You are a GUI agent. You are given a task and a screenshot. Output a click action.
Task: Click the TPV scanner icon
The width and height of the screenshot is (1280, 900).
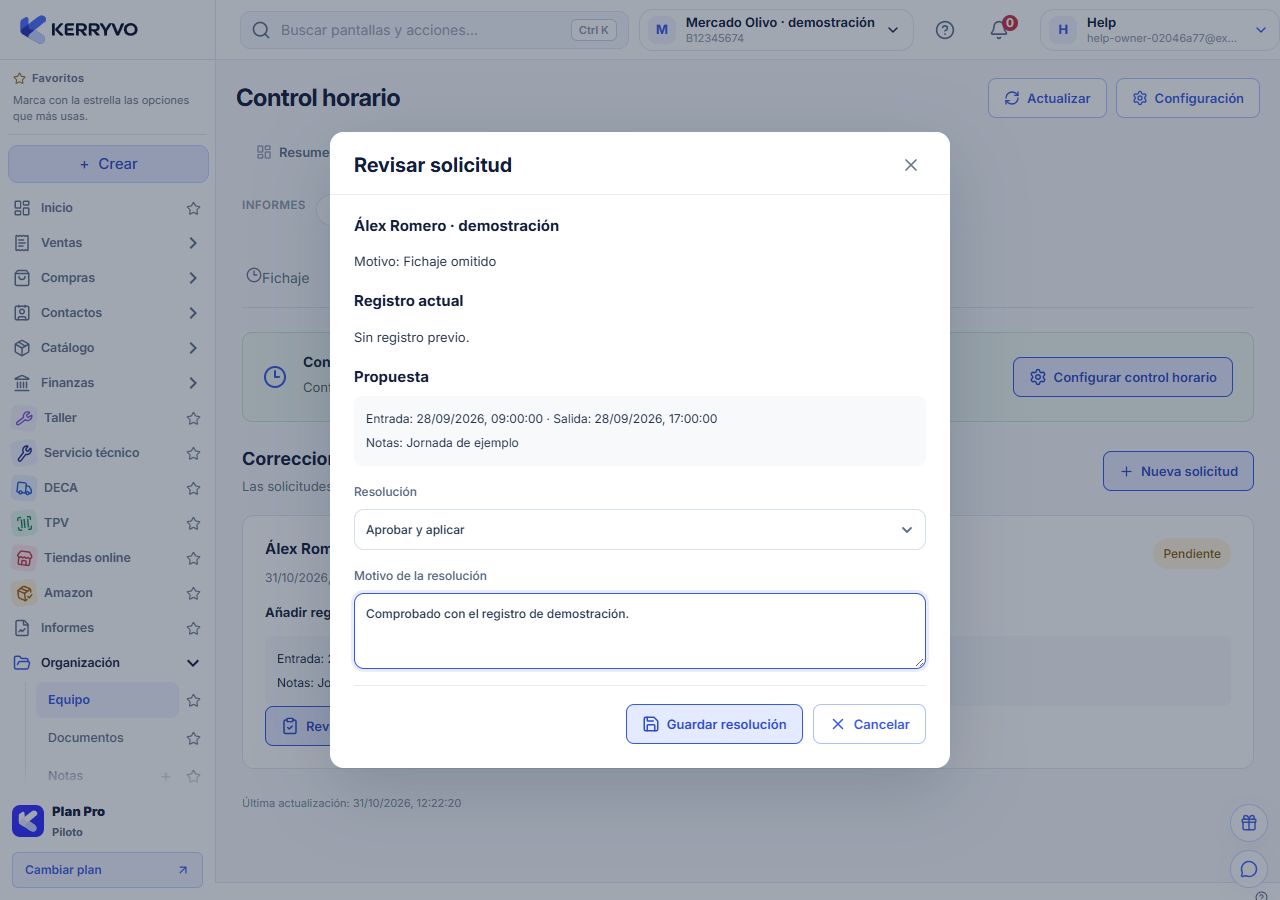coord(24,523)
